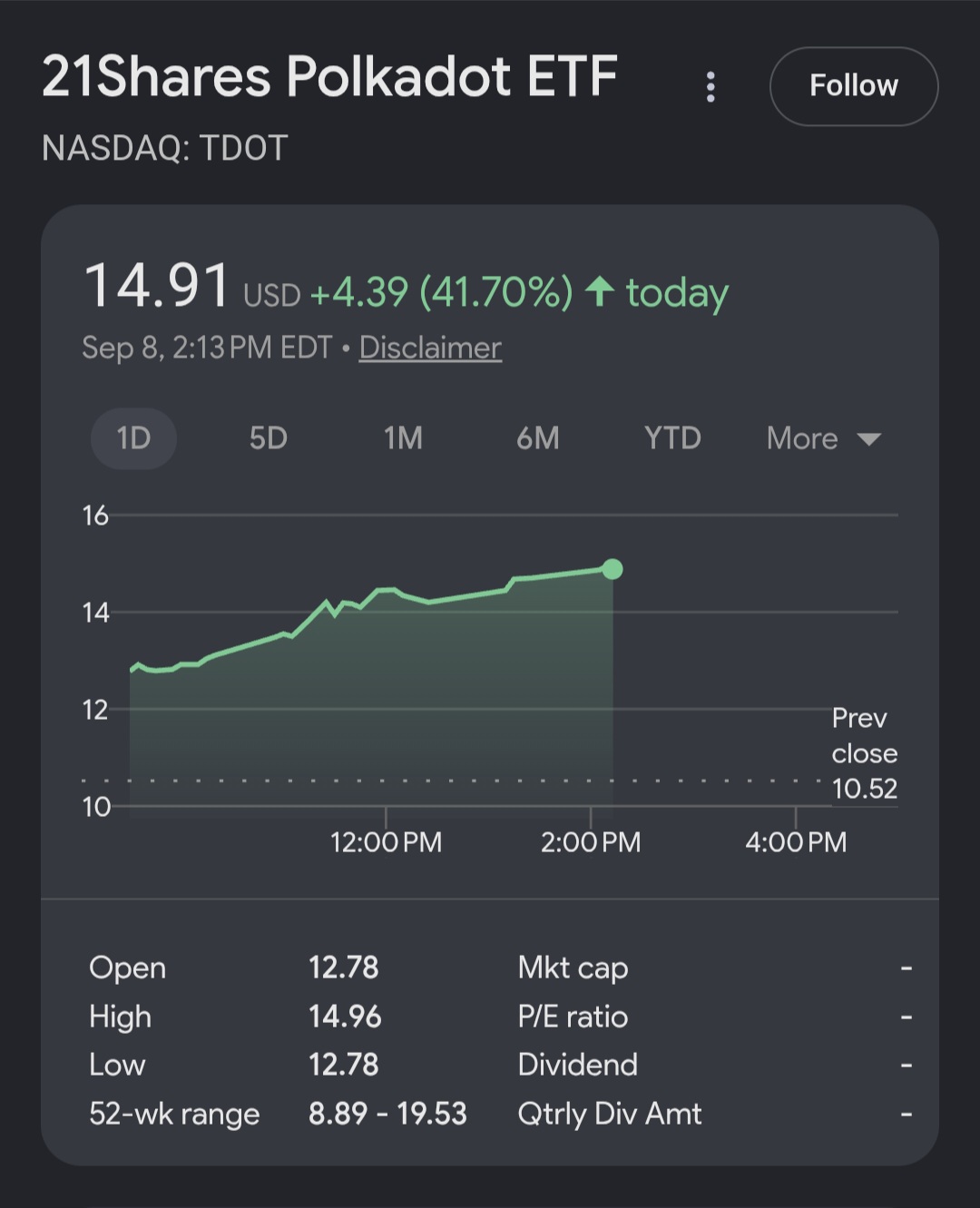Click the 52-wk range value

click(387, 1114)
